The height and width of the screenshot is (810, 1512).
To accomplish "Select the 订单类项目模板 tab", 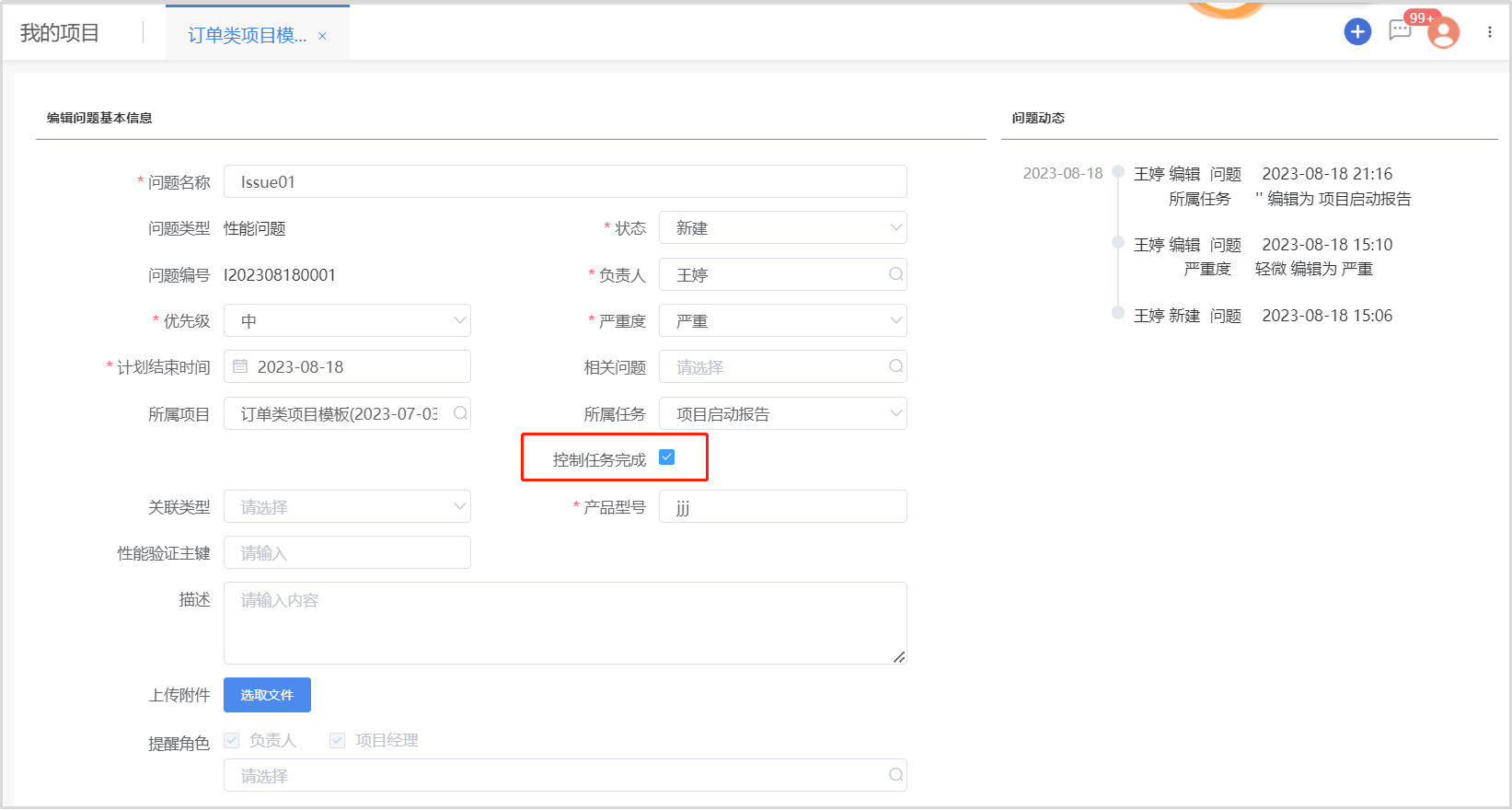I will coord(247,35).
